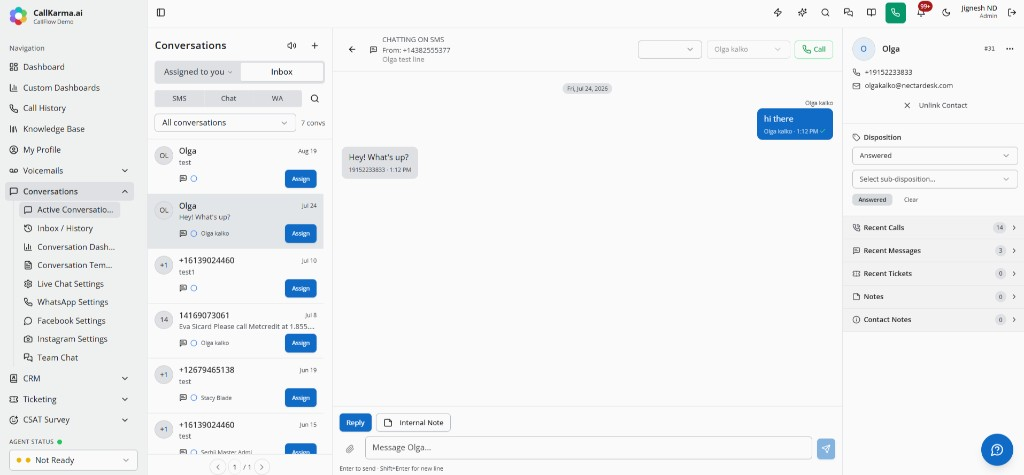Image resolution: width=1024 pixels, height=475 pixels.
Task: Select the Assigned to you tab
Action: [x=198, y=72]
